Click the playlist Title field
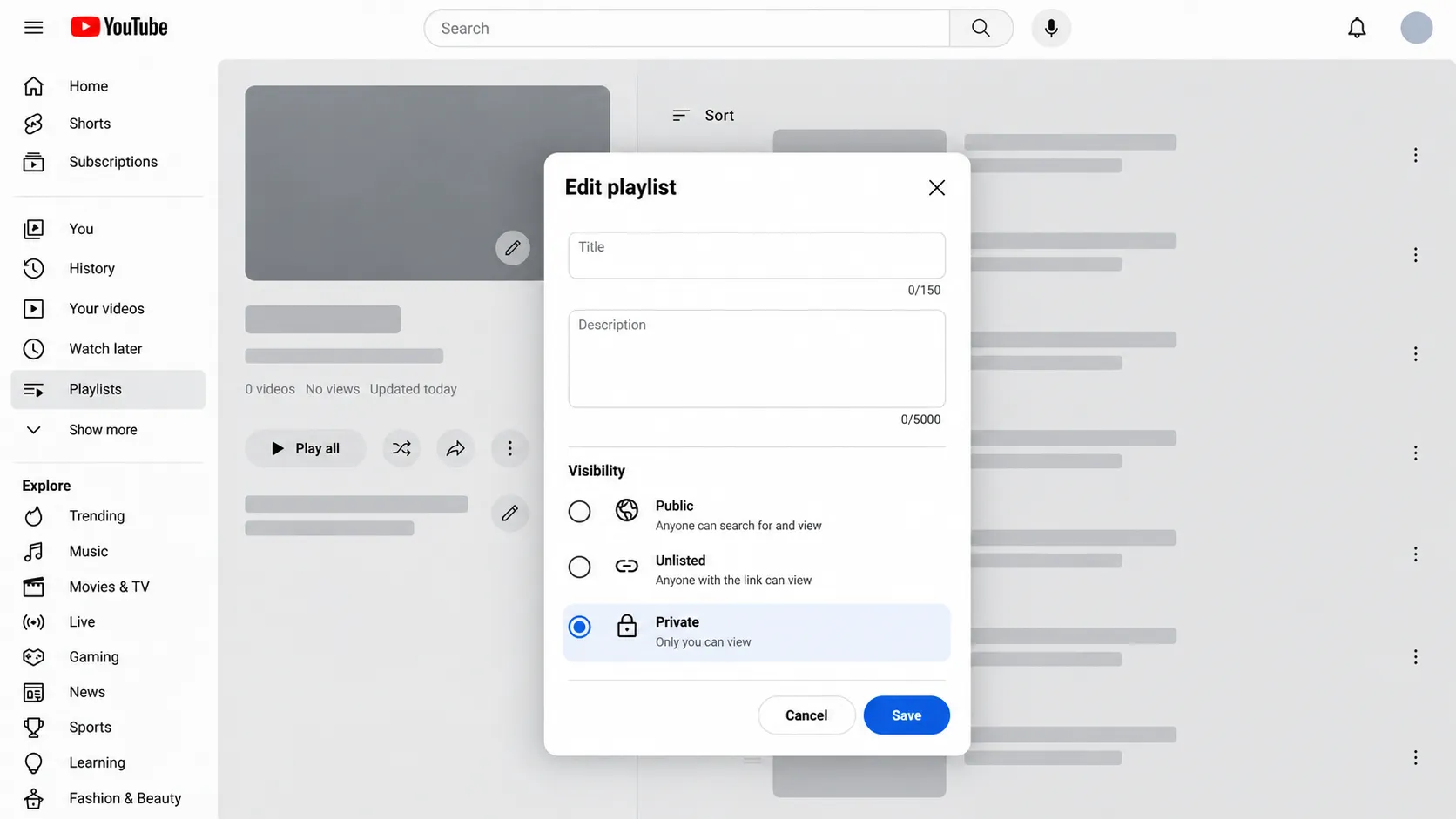 point(757,255)
